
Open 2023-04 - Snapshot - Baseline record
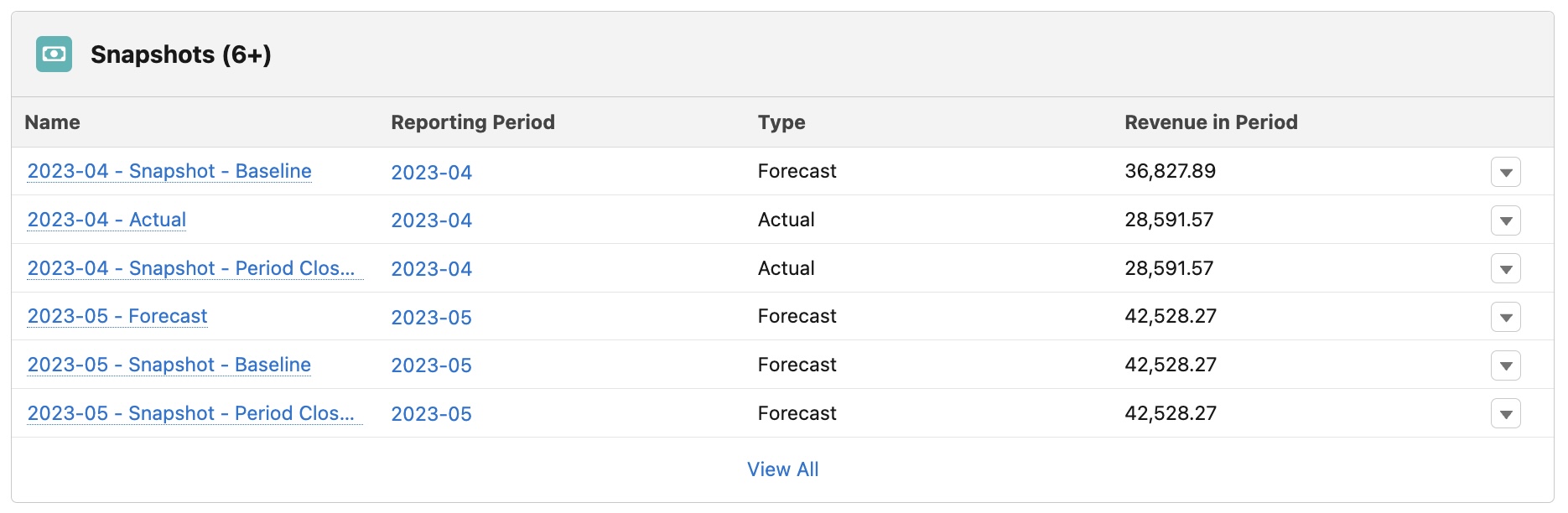tap(169, 171)
